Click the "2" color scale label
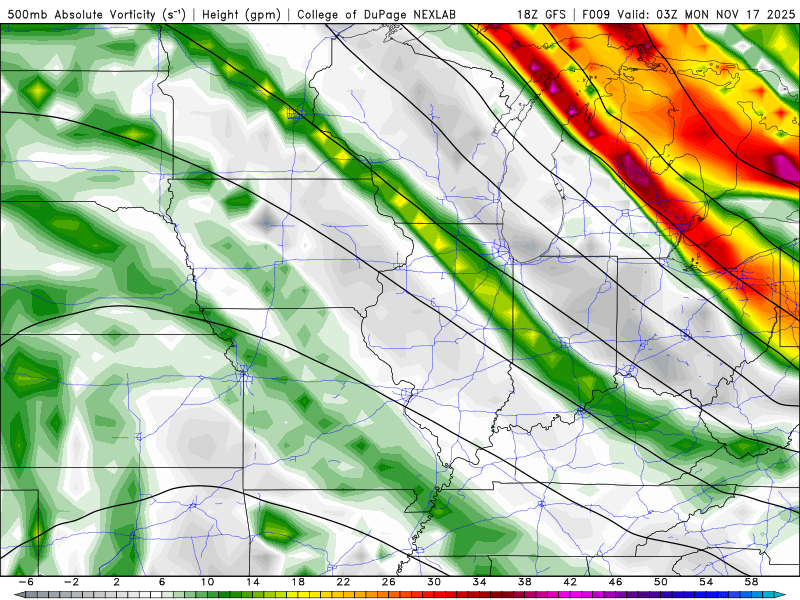 click(117, 582)
